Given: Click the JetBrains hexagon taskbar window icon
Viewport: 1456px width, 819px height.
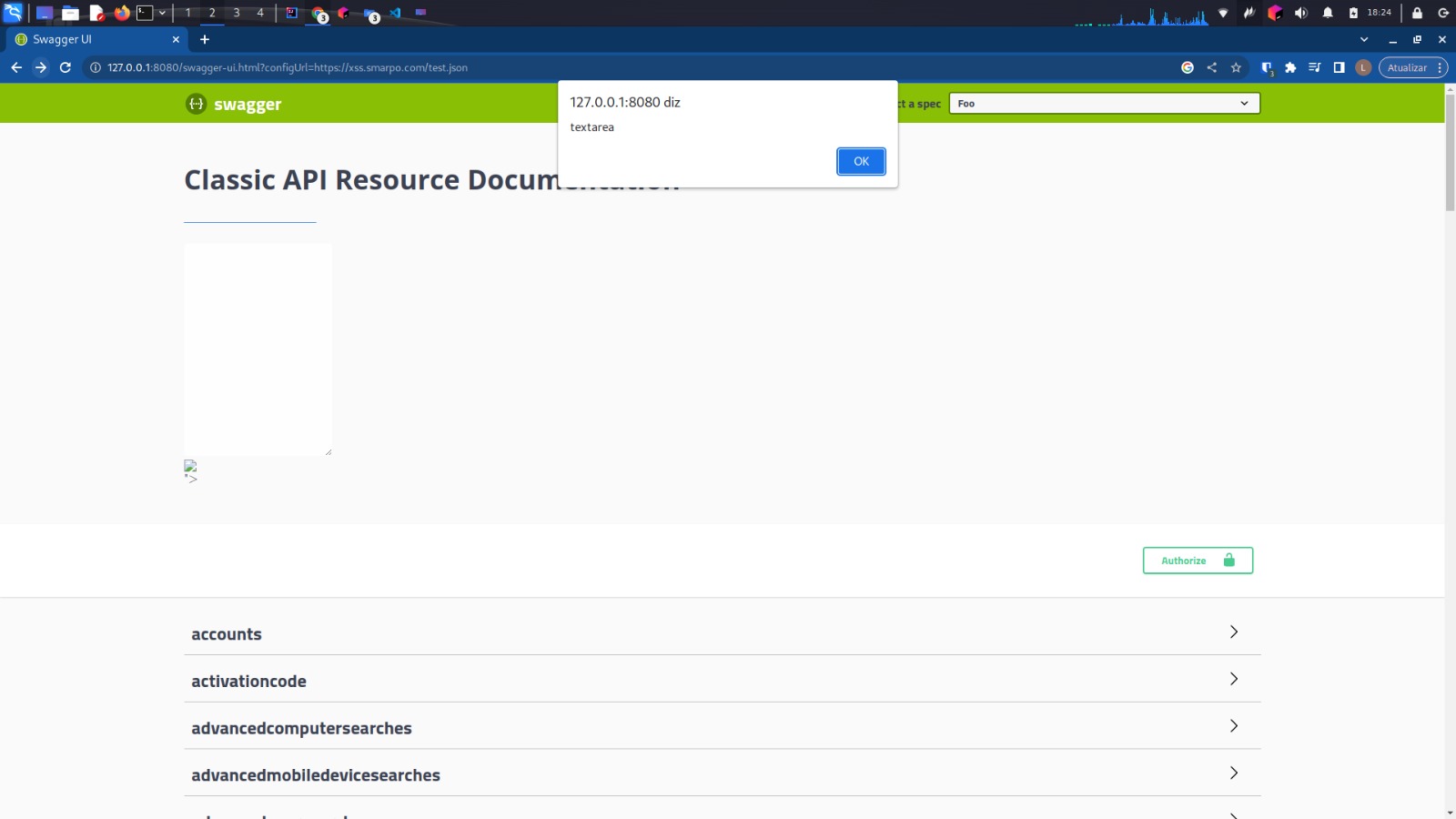Looking at the screenshot, I should point(344,13).
